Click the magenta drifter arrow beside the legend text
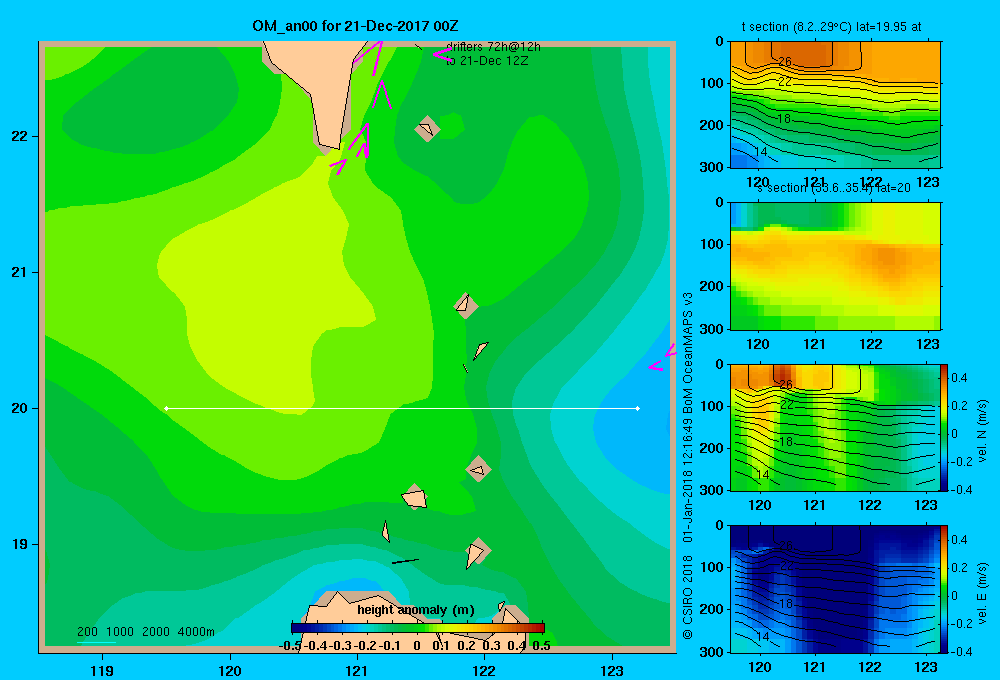 [441, 54]
